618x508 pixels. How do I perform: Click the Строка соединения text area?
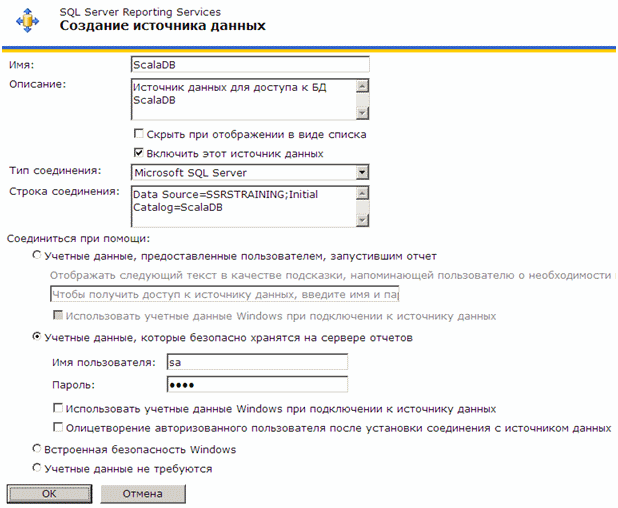(x=244, y=207)
